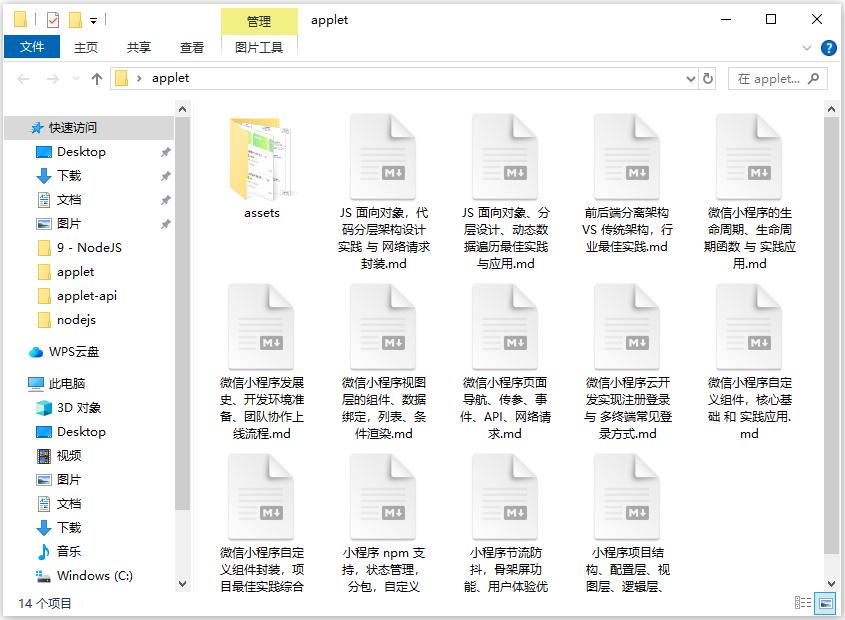Click the search magnifier icon

point(813,79)
